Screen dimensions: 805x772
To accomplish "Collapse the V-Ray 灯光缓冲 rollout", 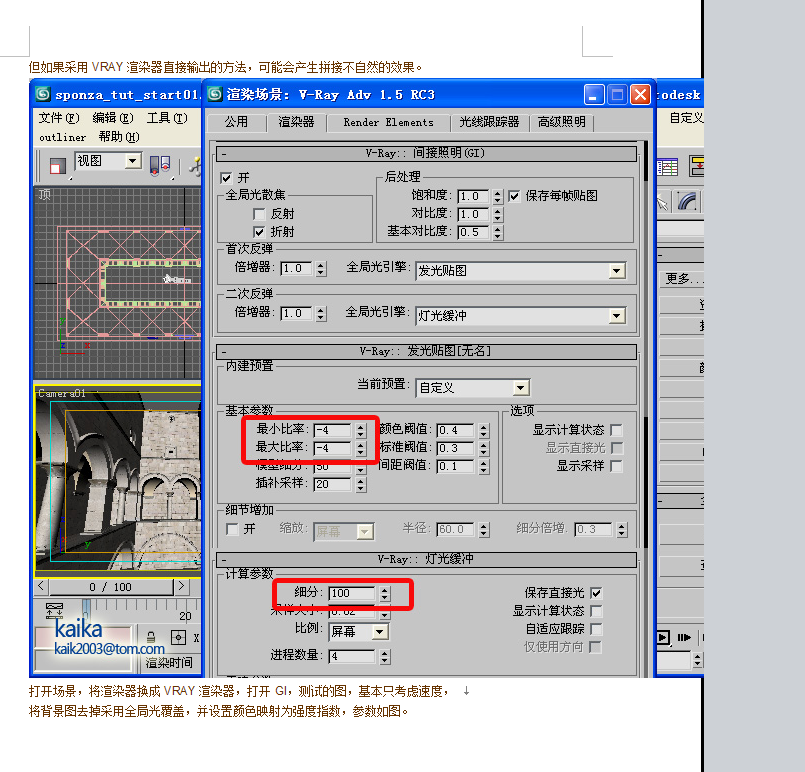I will coord(426,559).
